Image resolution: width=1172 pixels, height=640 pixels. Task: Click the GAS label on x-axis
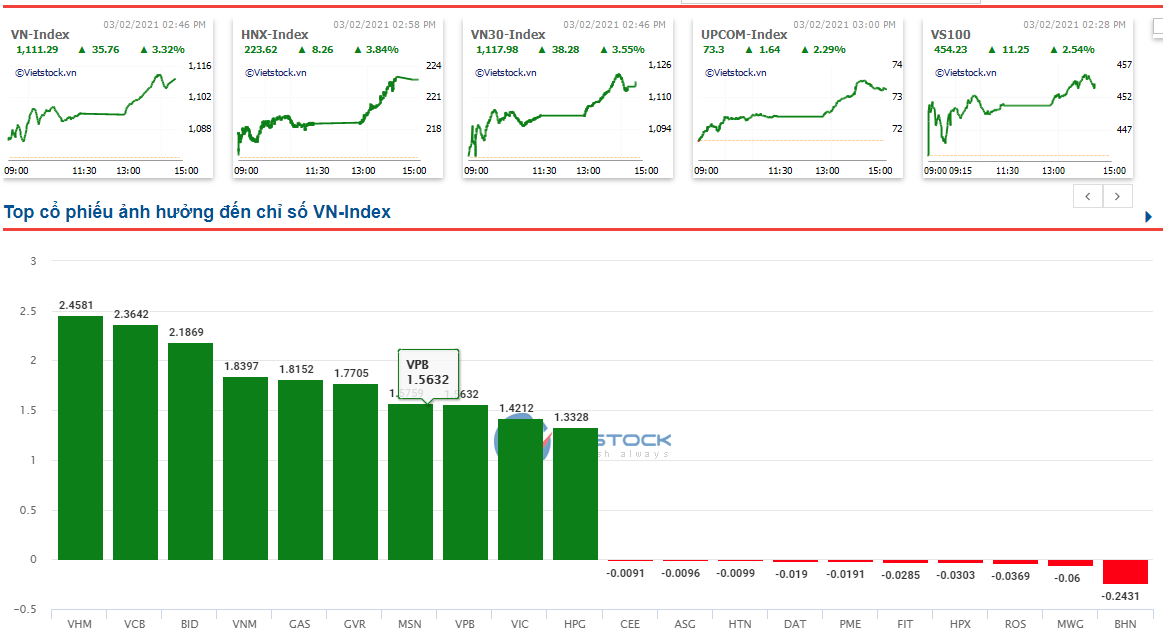click(300, 624)
